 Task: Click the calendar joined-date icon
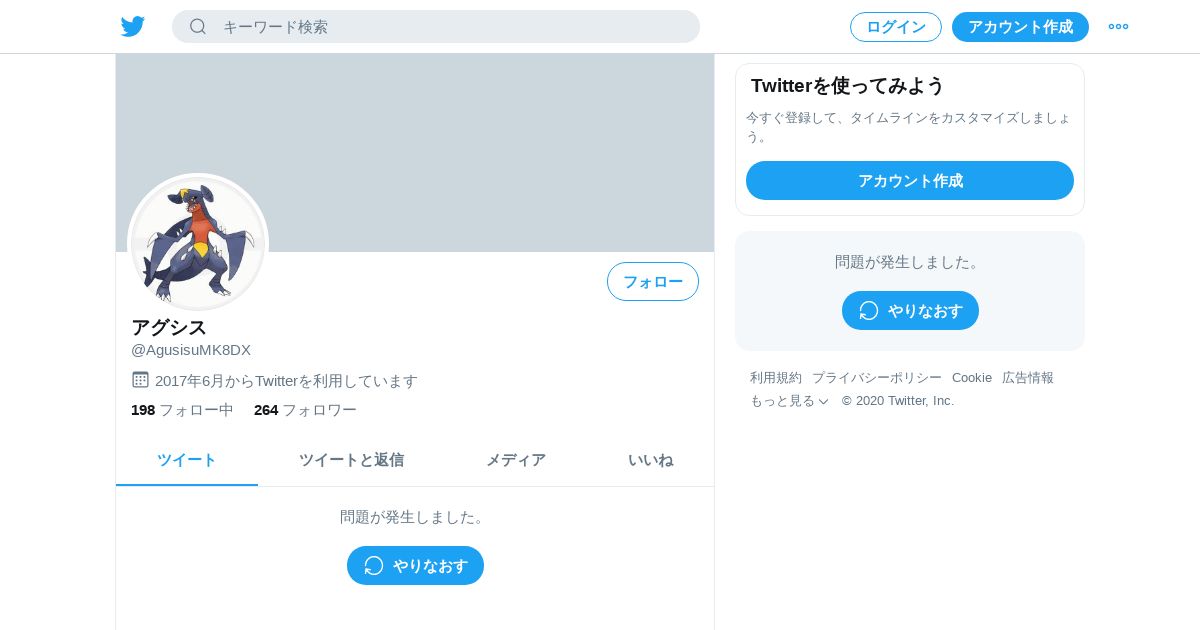(140, 380)
